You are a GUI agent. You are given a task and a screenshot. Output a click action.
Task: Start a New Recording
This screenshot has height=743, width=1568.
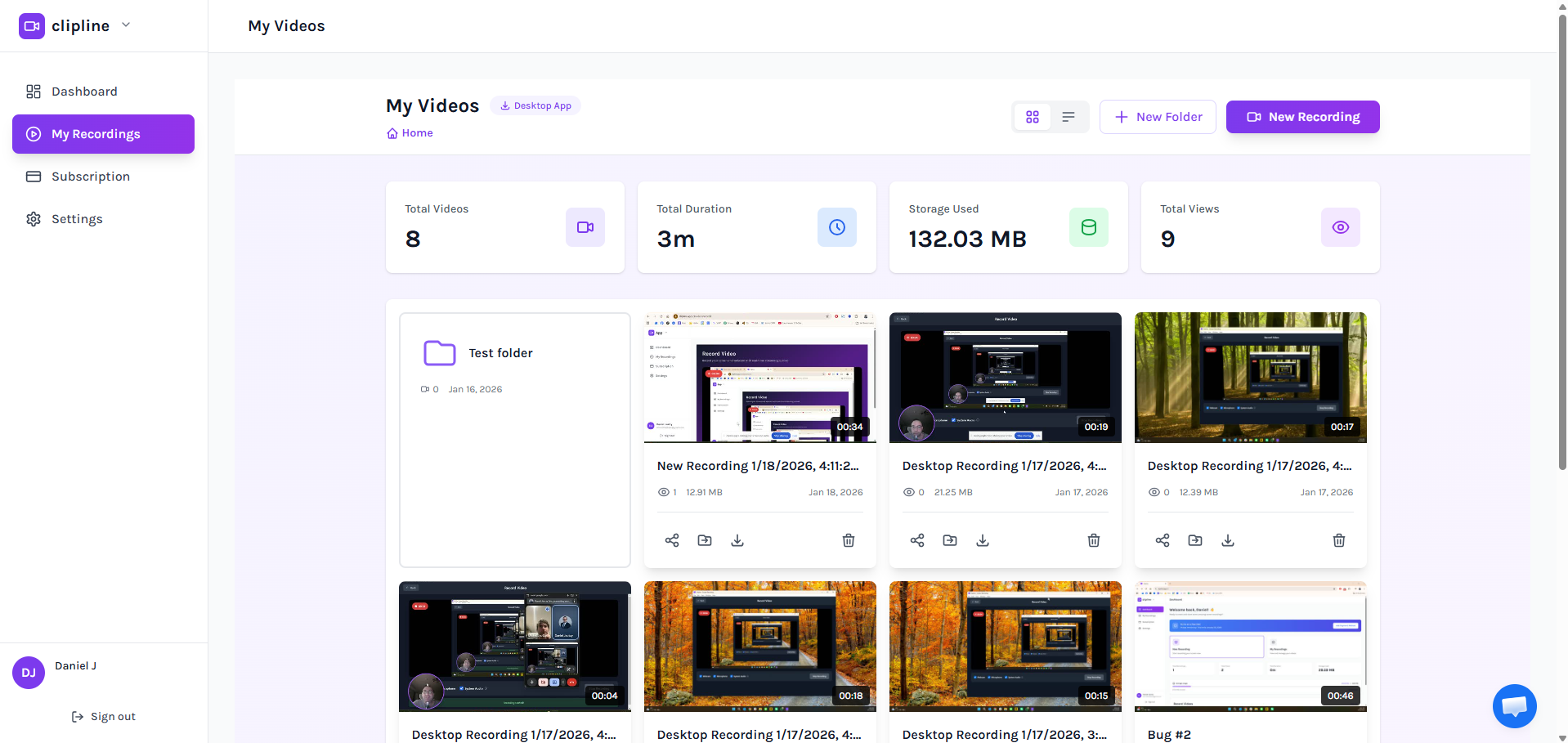1303,117
